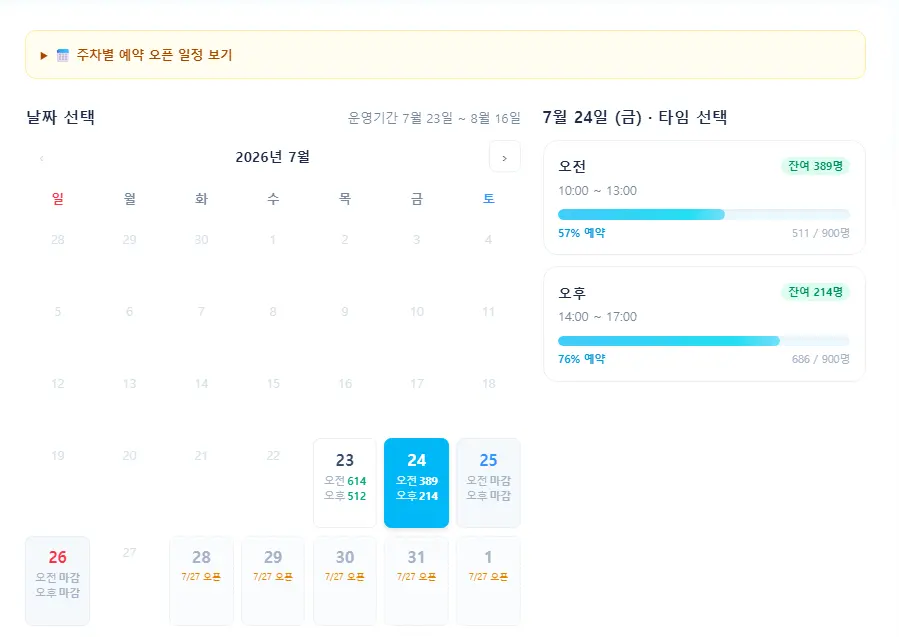Viewport: 899px width, 637px height.
Task: Click July 31 cell marked 7/27 오픈
Action: pos(416,580)
